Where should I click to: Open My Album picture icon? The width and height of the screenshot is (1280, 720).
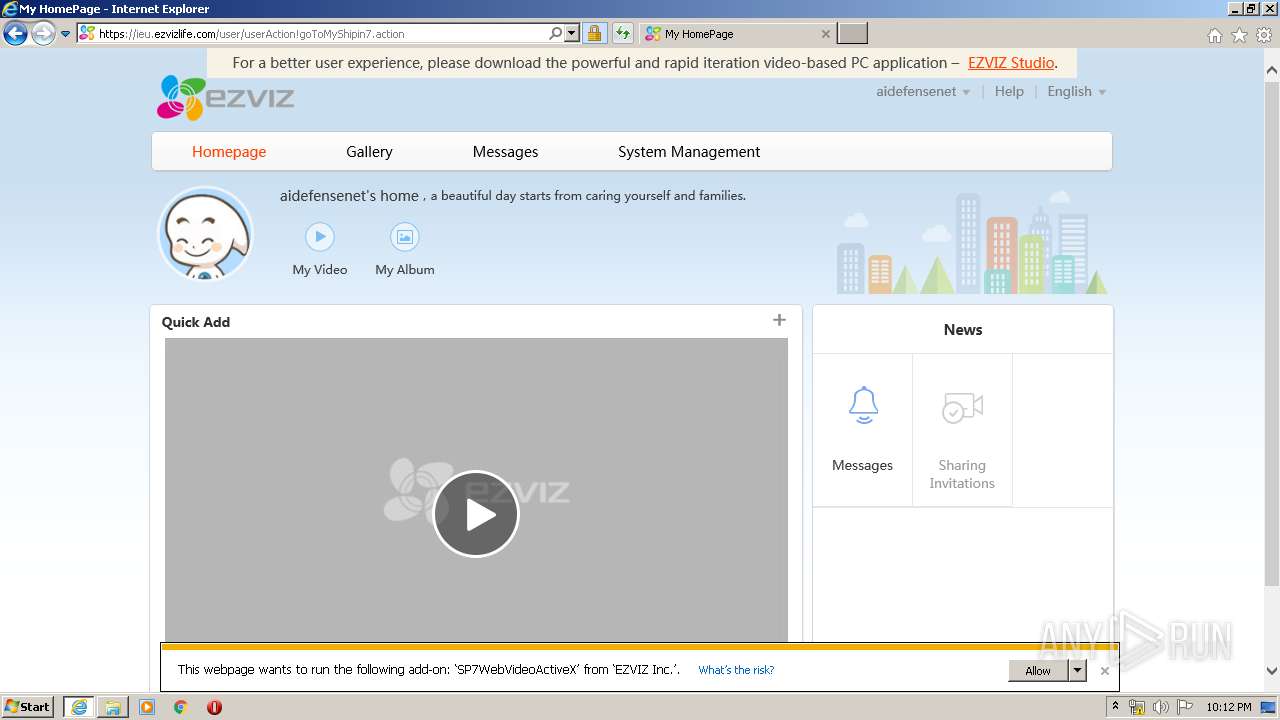pyautogui.click(x=404, y=237)
